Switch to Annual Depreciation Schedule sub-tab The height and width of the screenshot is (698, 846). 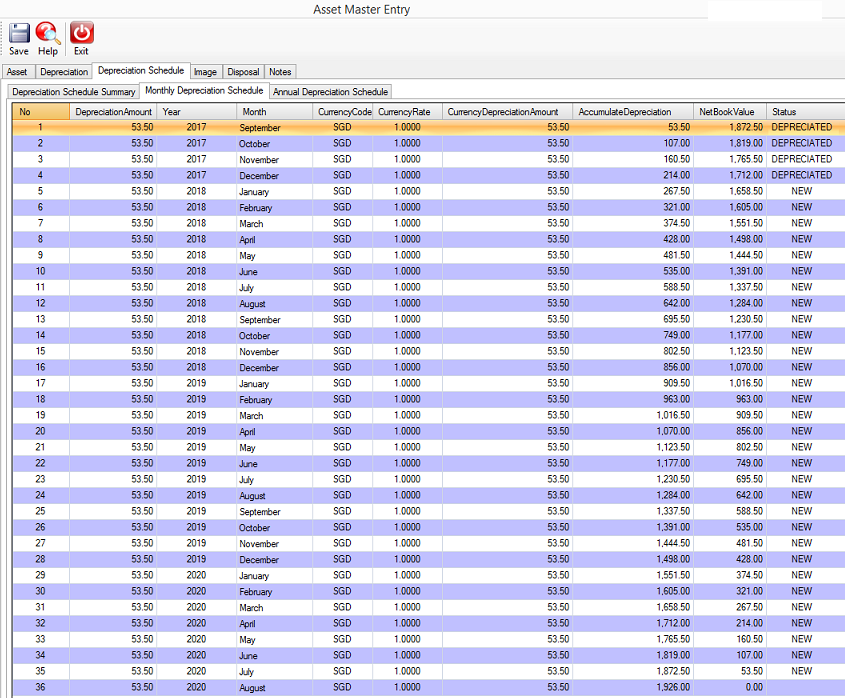[330, 92]
